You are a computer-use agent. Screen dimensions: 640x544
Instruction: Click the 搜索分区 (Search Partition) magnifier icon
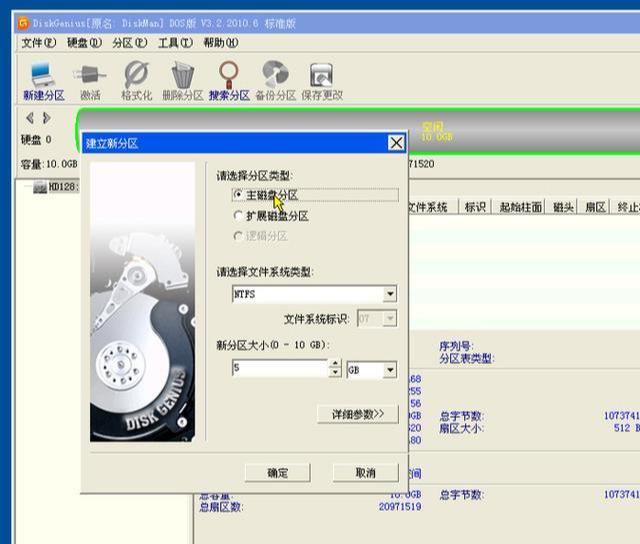coord(229,81)
